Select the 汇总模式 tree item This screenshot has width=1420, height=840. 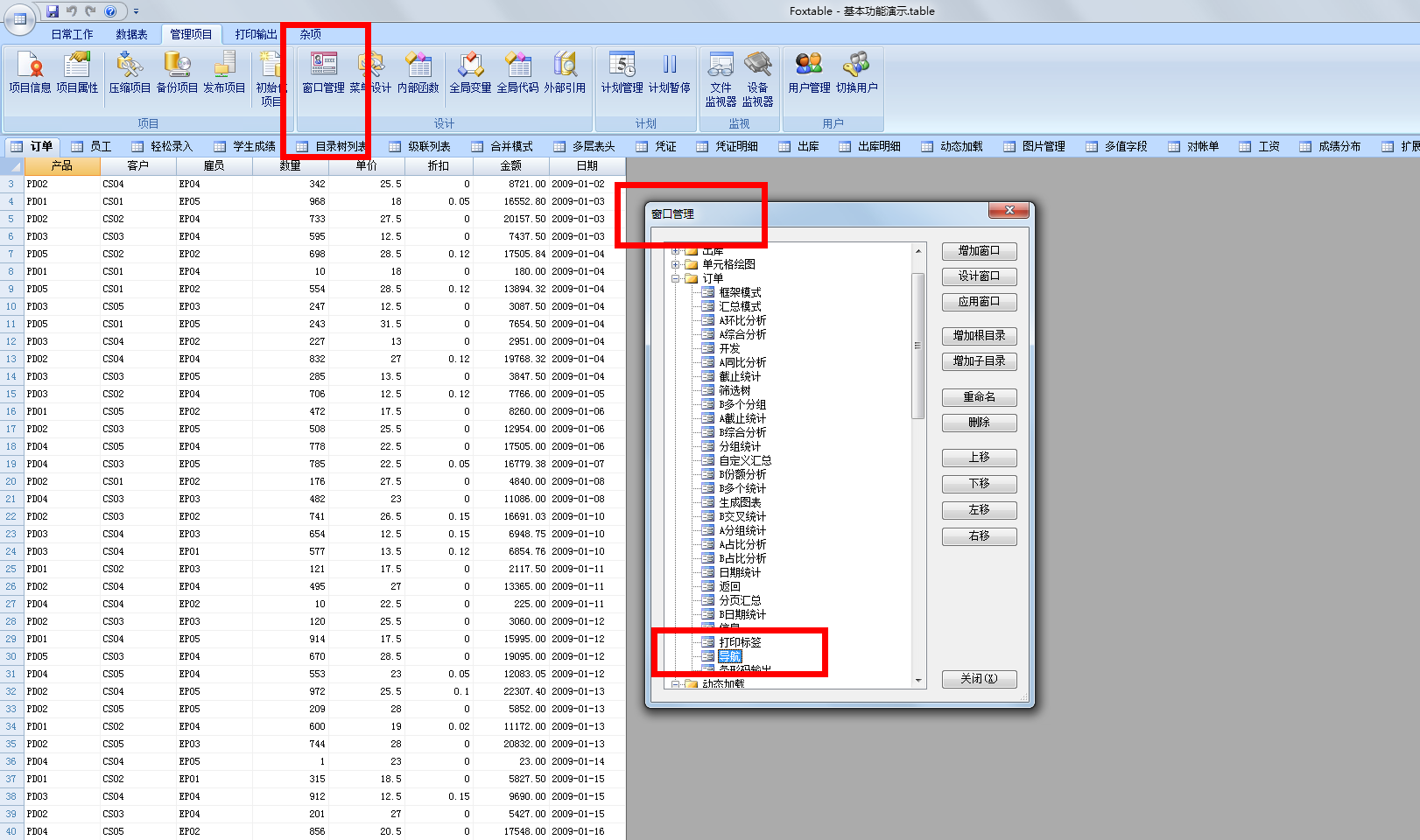click(740, 306)
